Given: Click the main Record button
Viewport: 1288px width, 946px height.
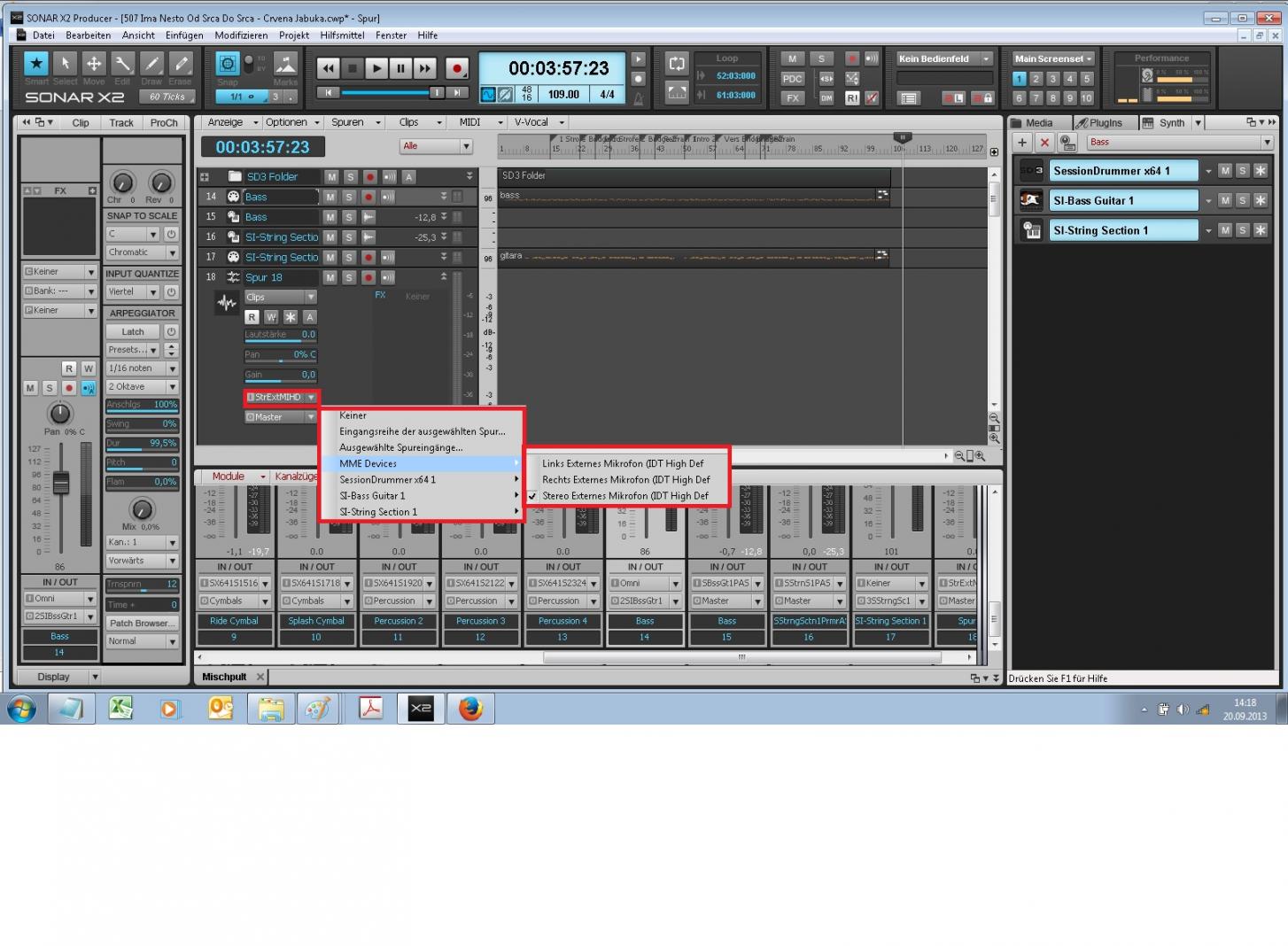Looking at the screenshot, I should click(457, 68).
